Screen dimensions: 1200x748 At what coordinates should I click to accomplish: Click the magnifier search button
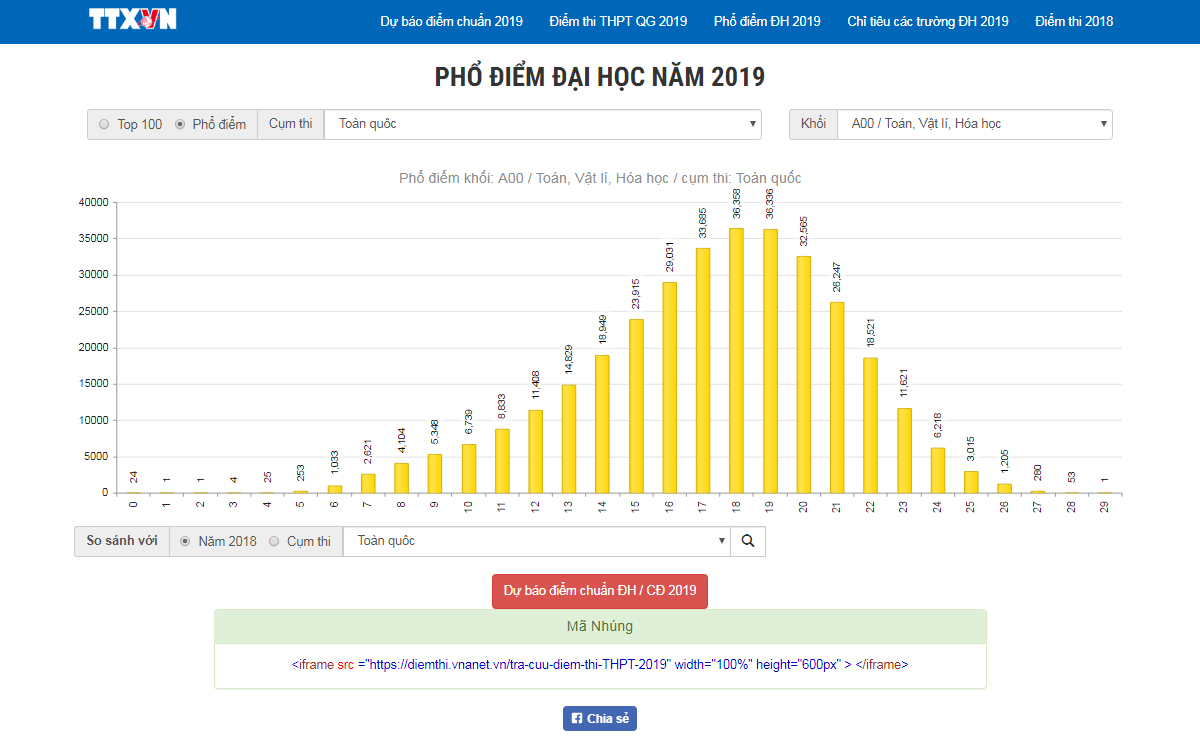click(747, 541)
